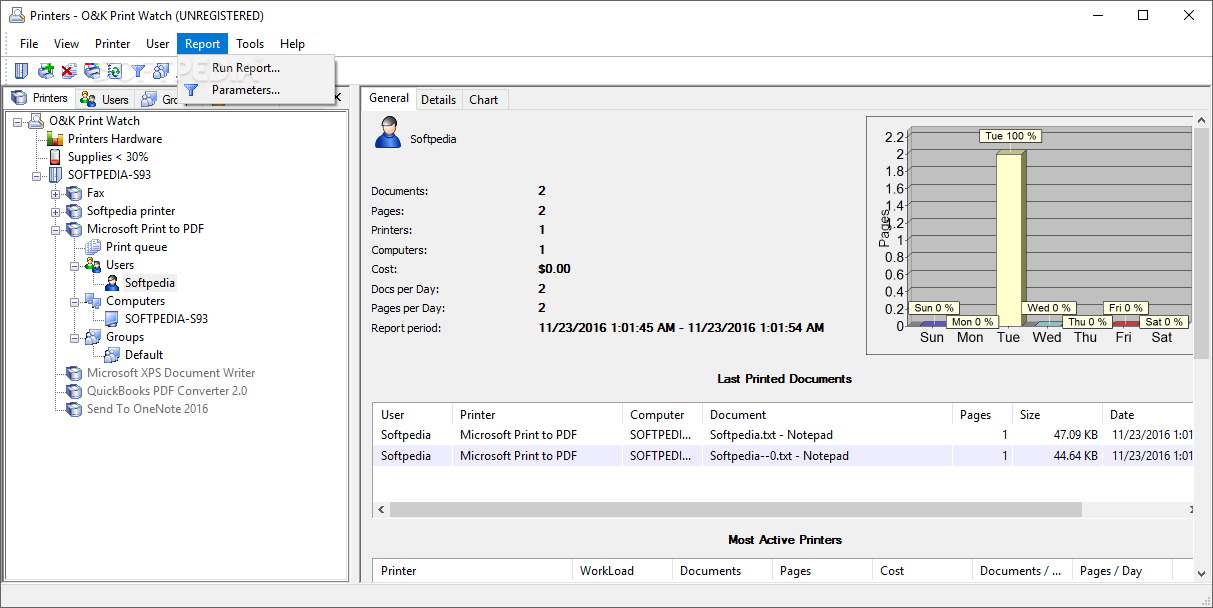Collapse the O&K Print Watch root node
This screenshot has width=1213, height=608.
tap(18, 121)
